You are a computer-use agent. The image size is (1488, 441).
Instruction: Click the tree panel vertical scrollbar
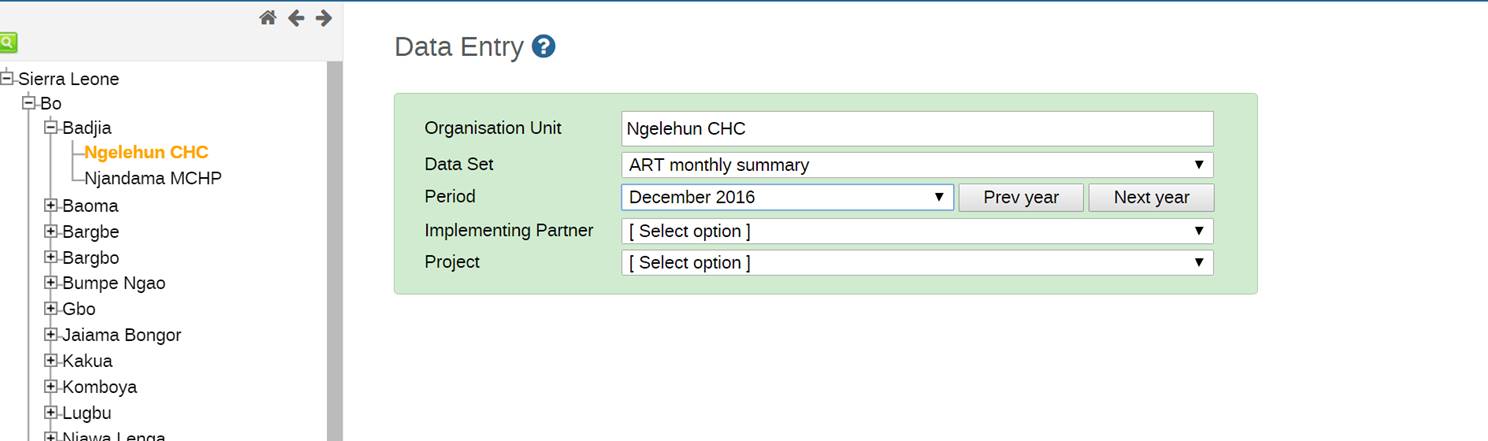click(x=335, y=250)
